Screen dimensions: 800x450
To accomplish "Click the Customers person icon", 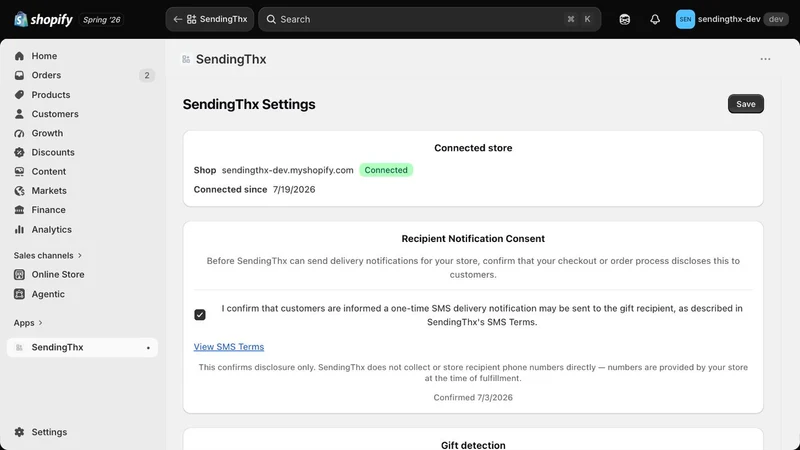I will click(x=19, y=114).
